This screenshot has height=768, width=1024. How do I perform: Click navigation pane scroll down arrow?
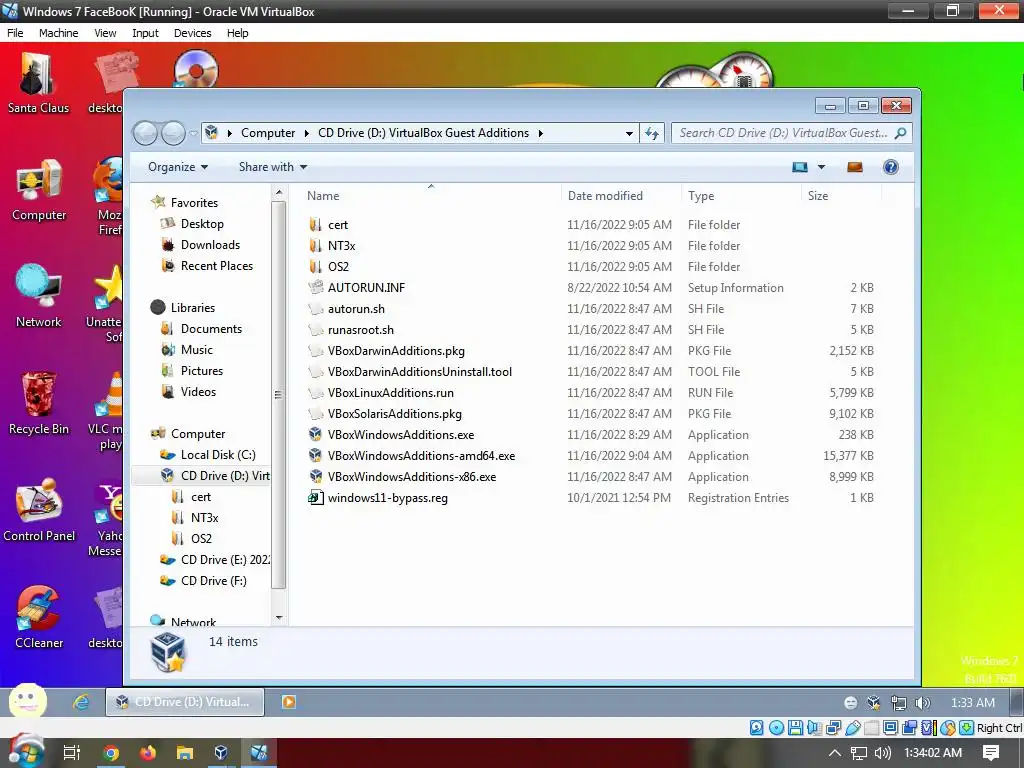tap(279, 618)
